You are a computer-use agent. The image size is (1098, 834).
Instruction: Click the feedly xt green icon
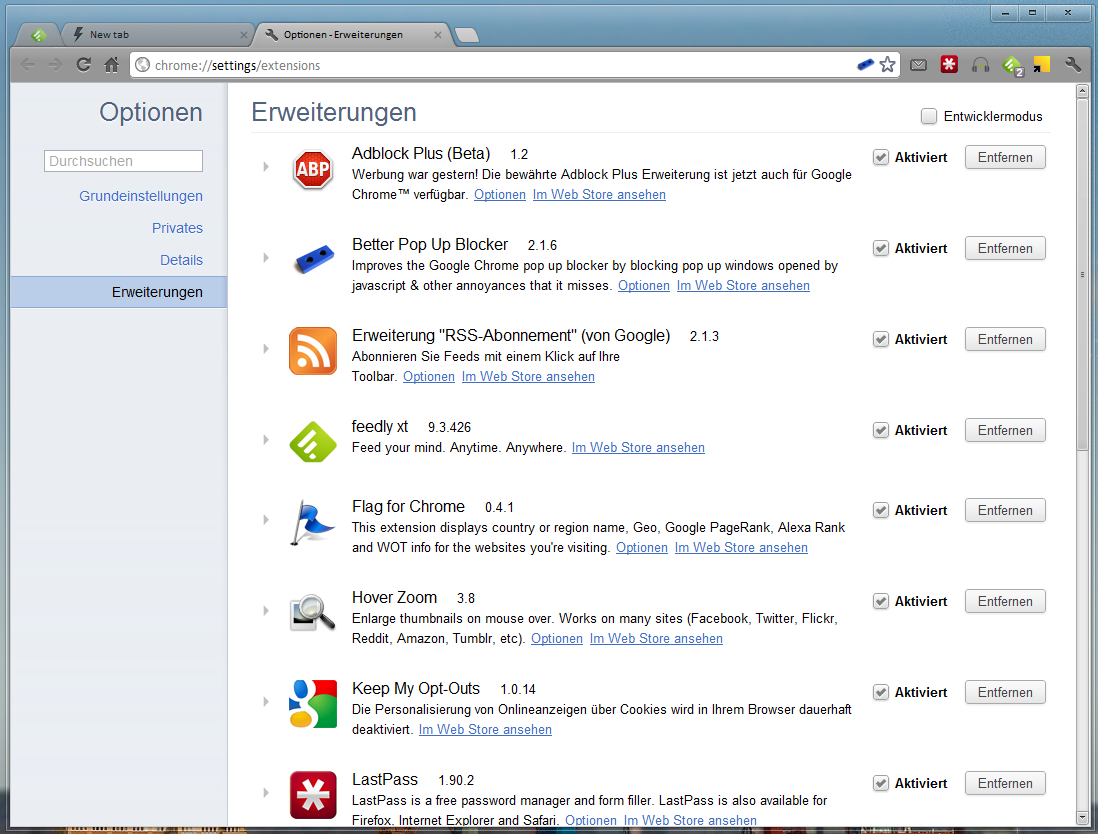tap(312, 442)
